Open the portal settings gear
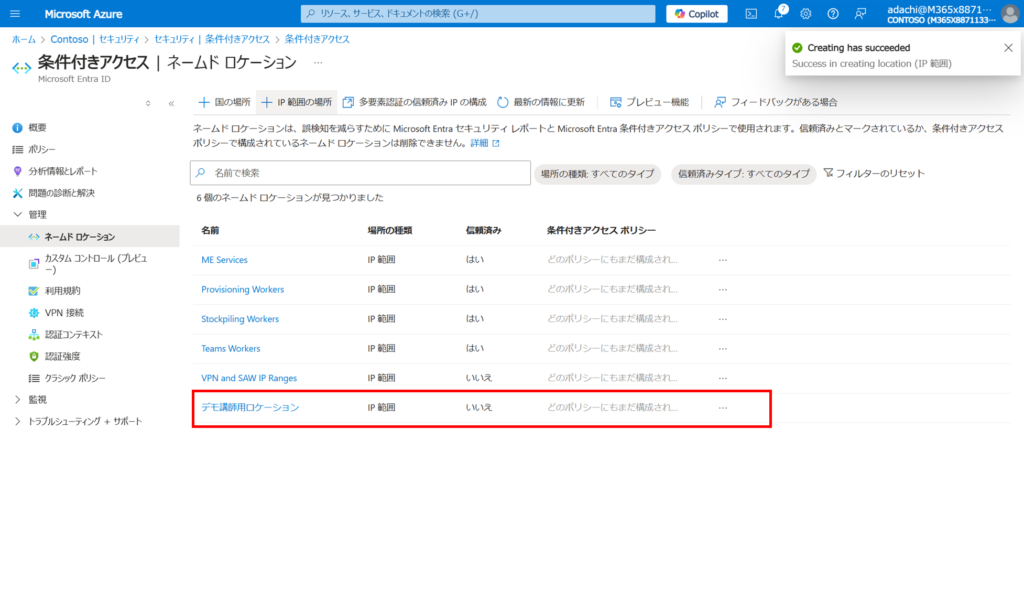The image size is (1024, 590). tap(806, 14)
